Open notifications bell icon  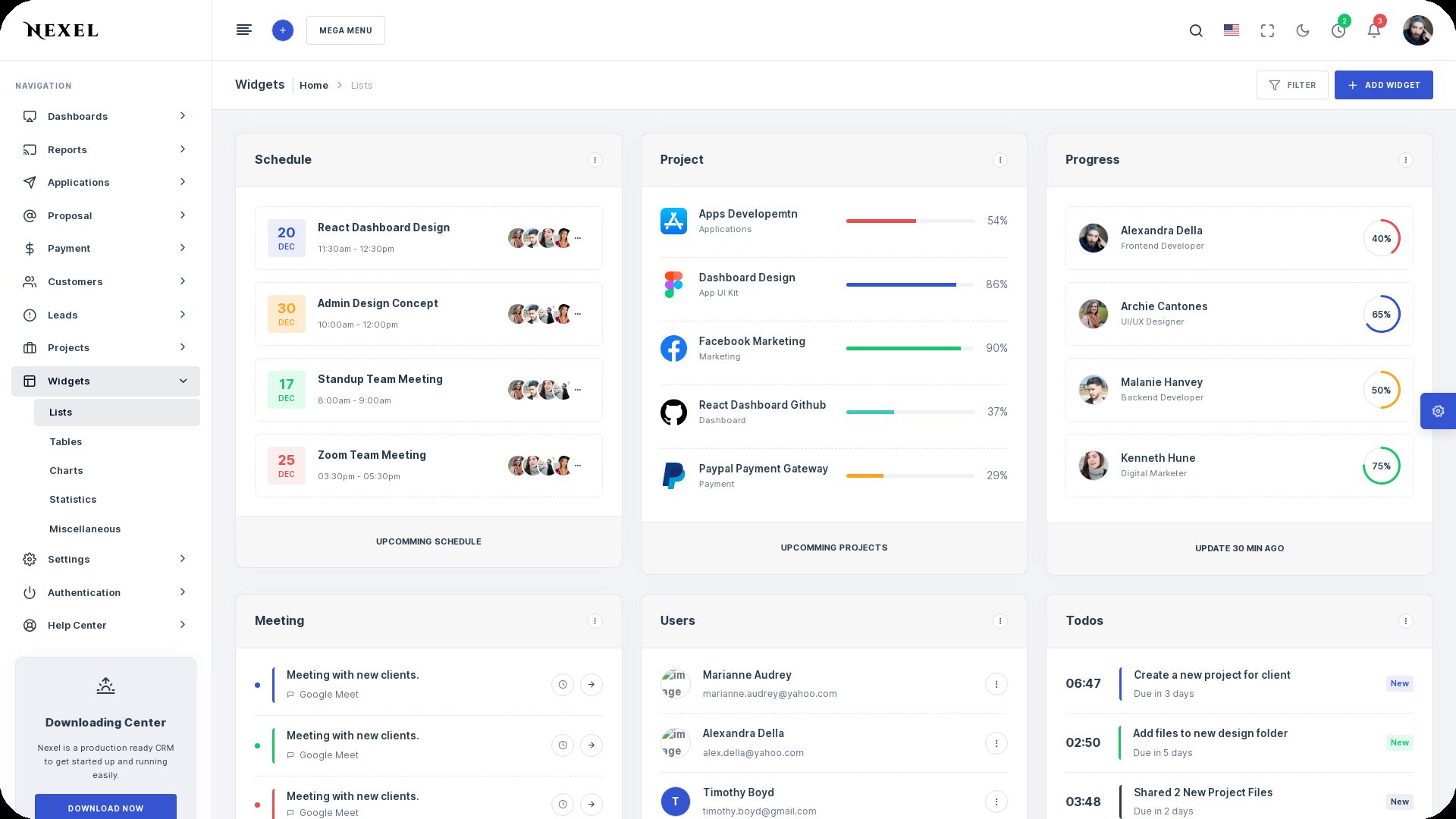point(1373,30)
